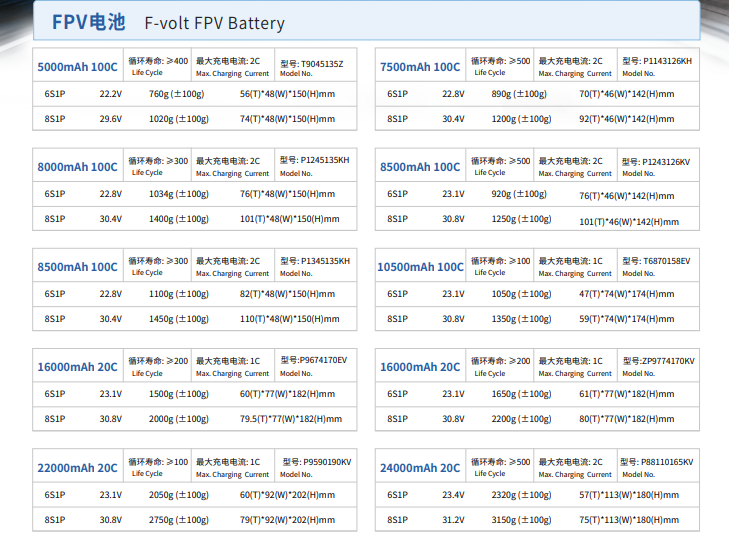The image size is (729, 536).
Task: Click 2000g (±100g) weight value
Action: click(179, 419)
